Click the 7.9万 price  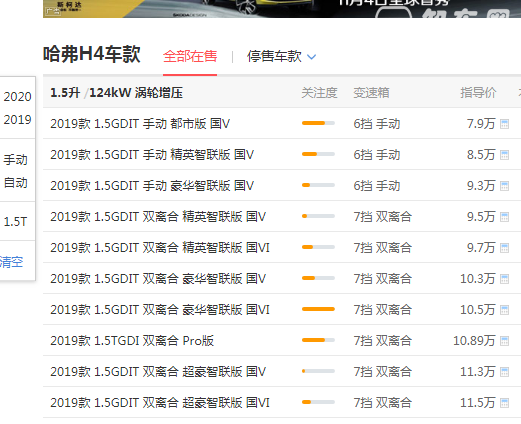[x=481, y=124]
